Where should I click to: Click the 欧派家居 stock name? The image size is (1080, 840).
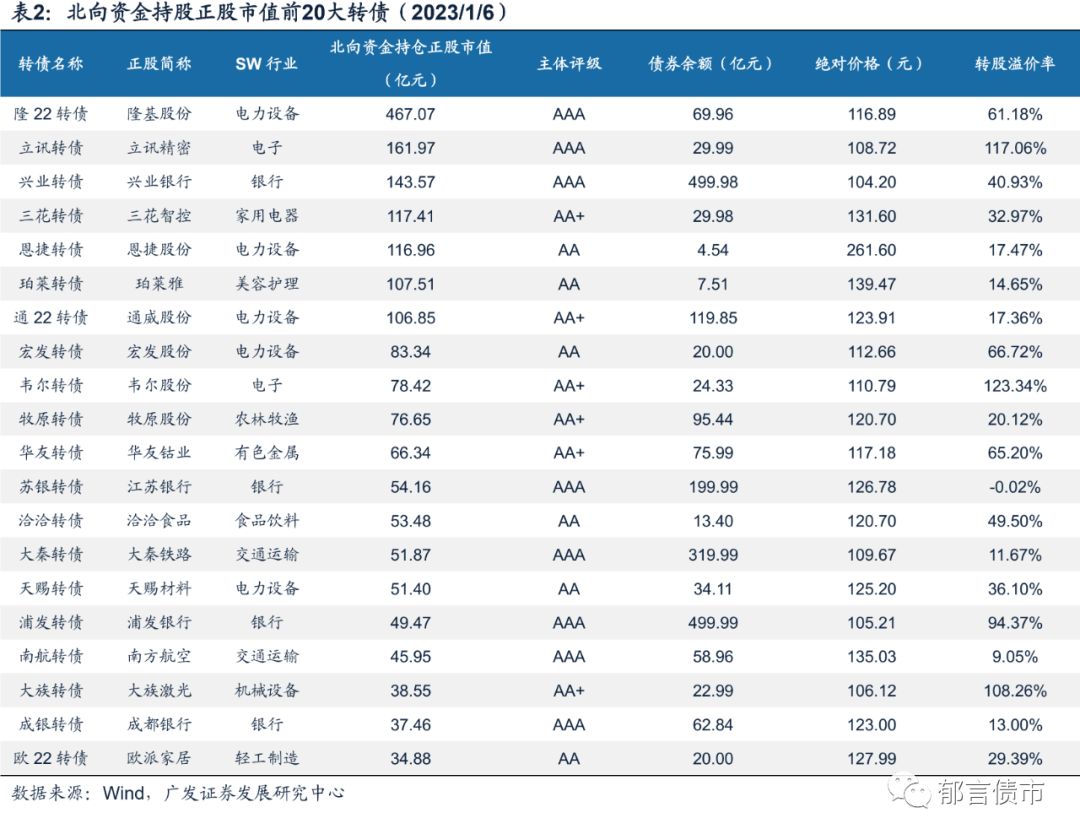pyautogui.click(x=159, y=758)
